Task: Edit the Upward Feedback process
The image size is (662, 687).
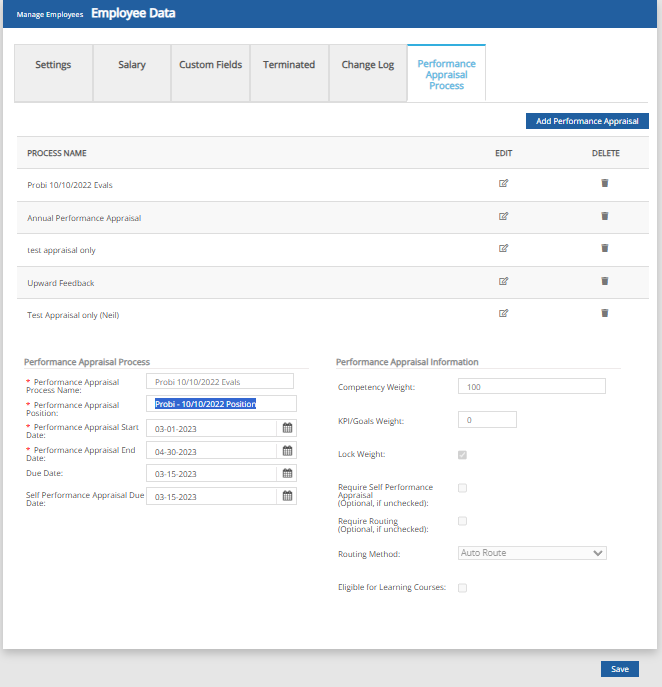Action: tap(504, 281)
